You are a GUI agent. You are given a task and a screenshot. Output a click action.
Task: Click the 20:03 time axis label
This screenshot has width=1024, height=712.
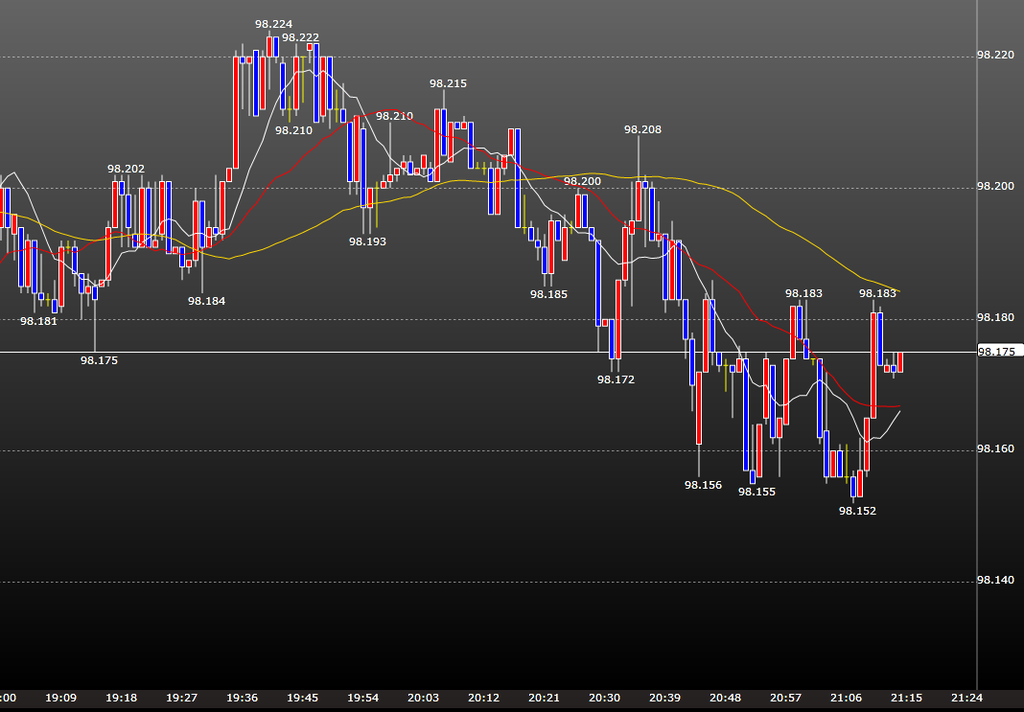point(423,698)
